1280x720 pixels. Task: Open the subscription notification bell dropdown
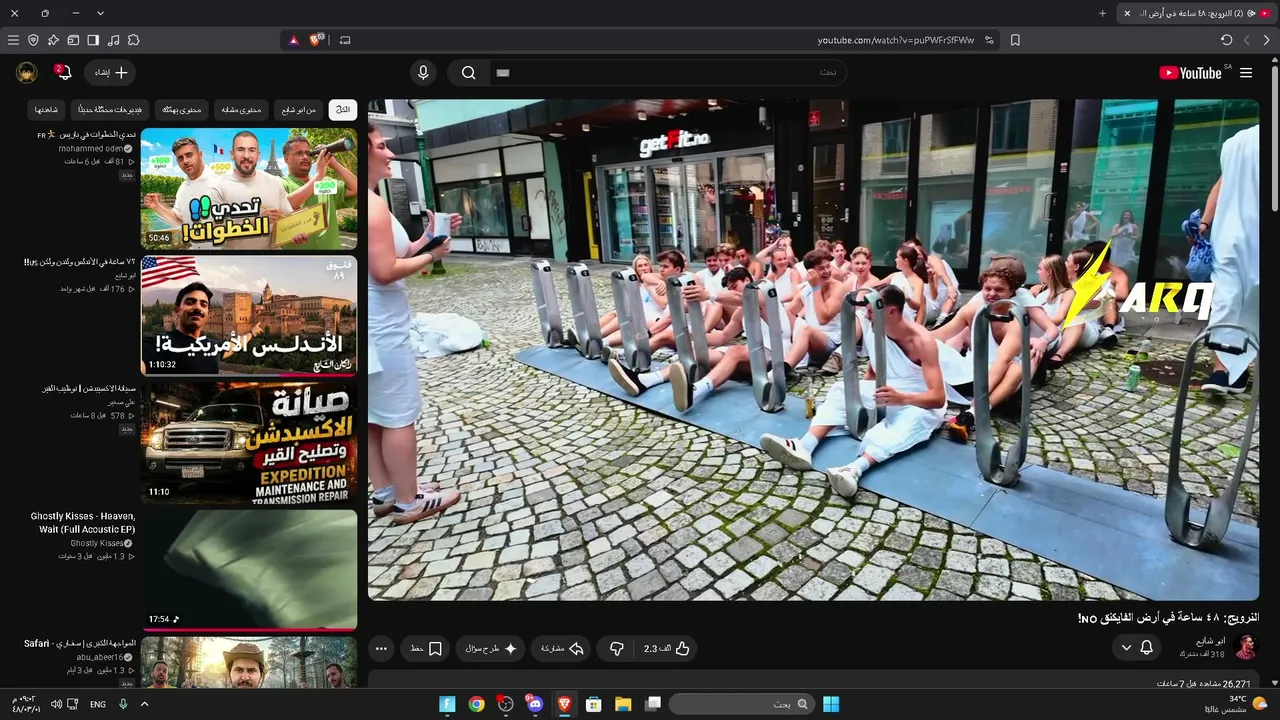tap(1137, 647)
